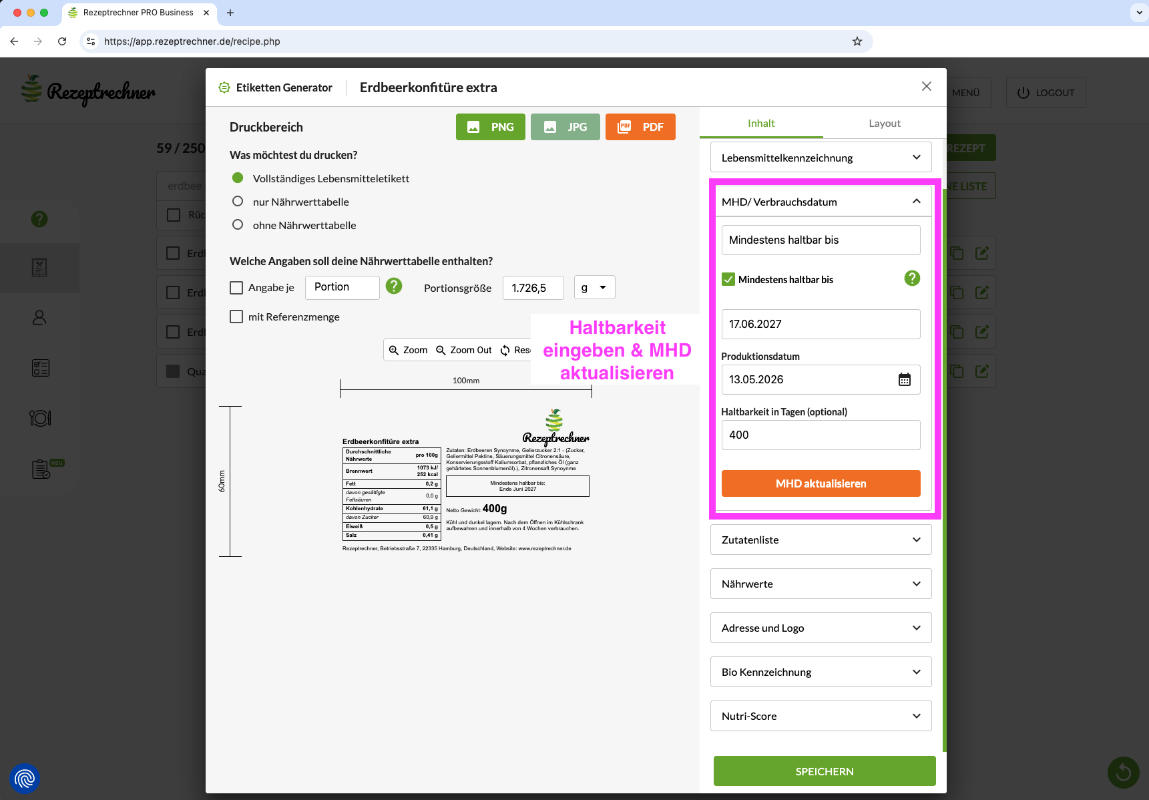Click the LOGOUT button in the header
This screenshot has height=800, width=1149.
pos(1046,92)
